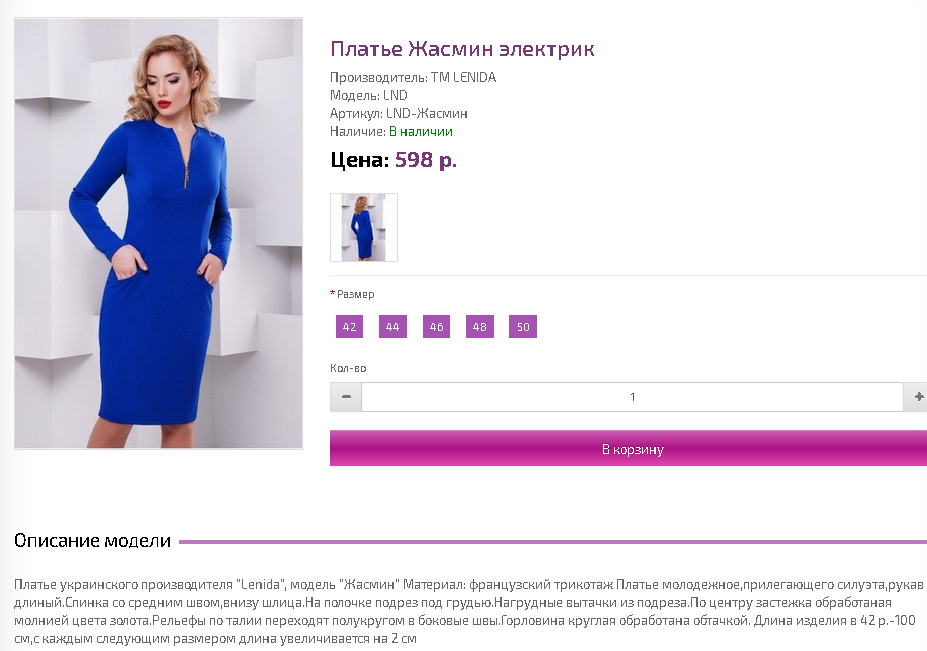
Task: Click the quantity input field
Action: tap(632, 397)
